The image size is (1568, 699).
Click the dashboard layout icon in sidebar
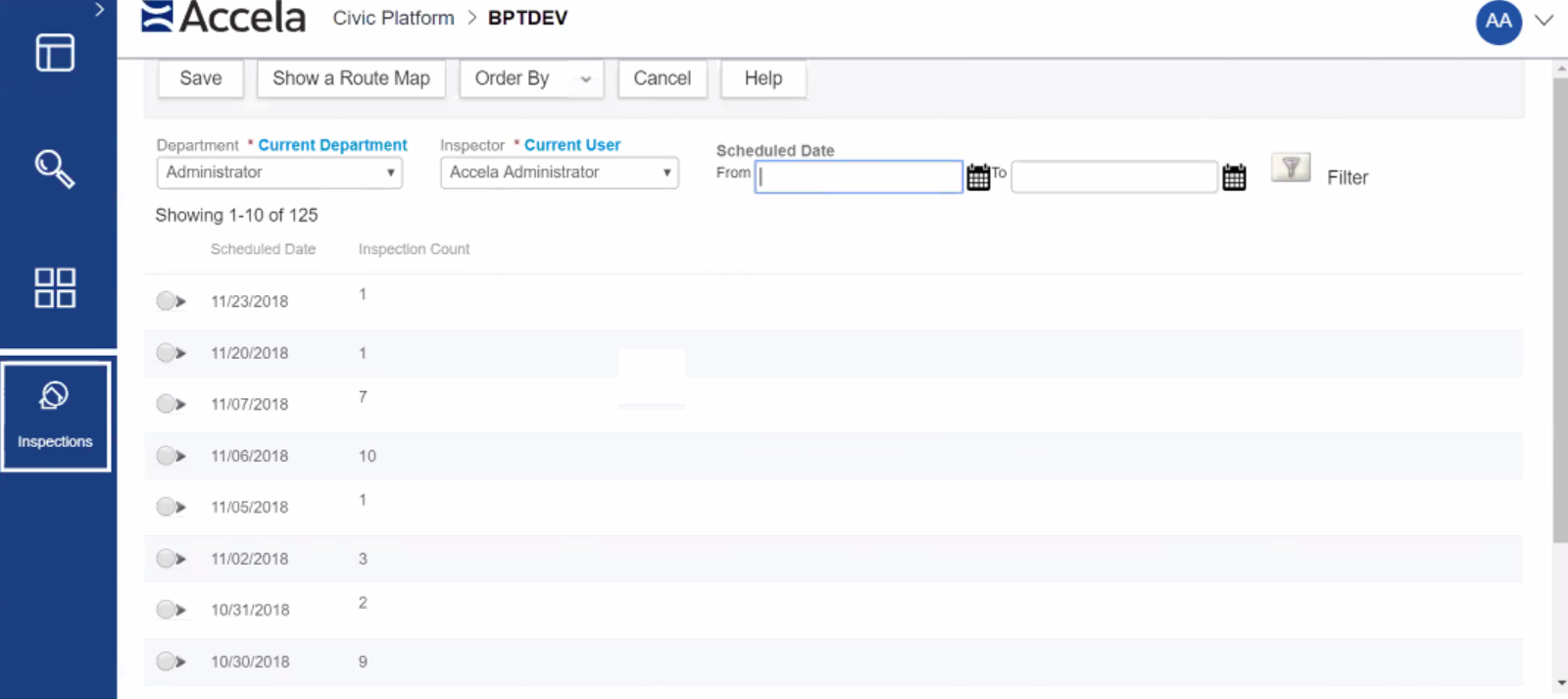[55, 53]
